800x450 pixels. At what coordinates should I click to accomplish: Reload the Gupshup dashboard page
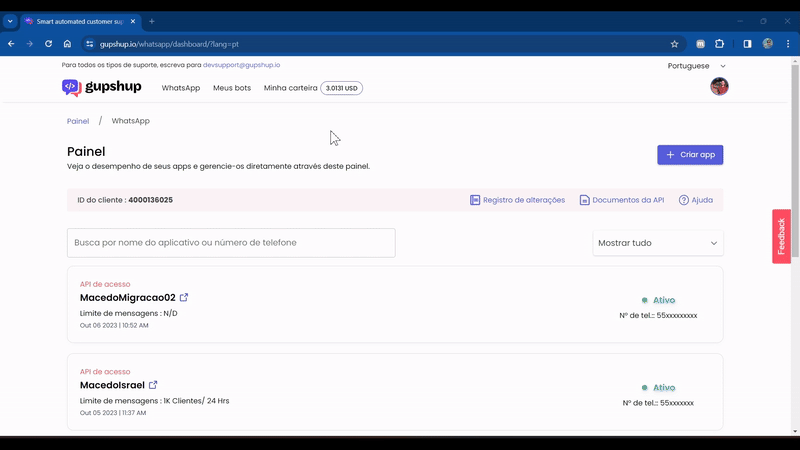[x=48, y=44]
